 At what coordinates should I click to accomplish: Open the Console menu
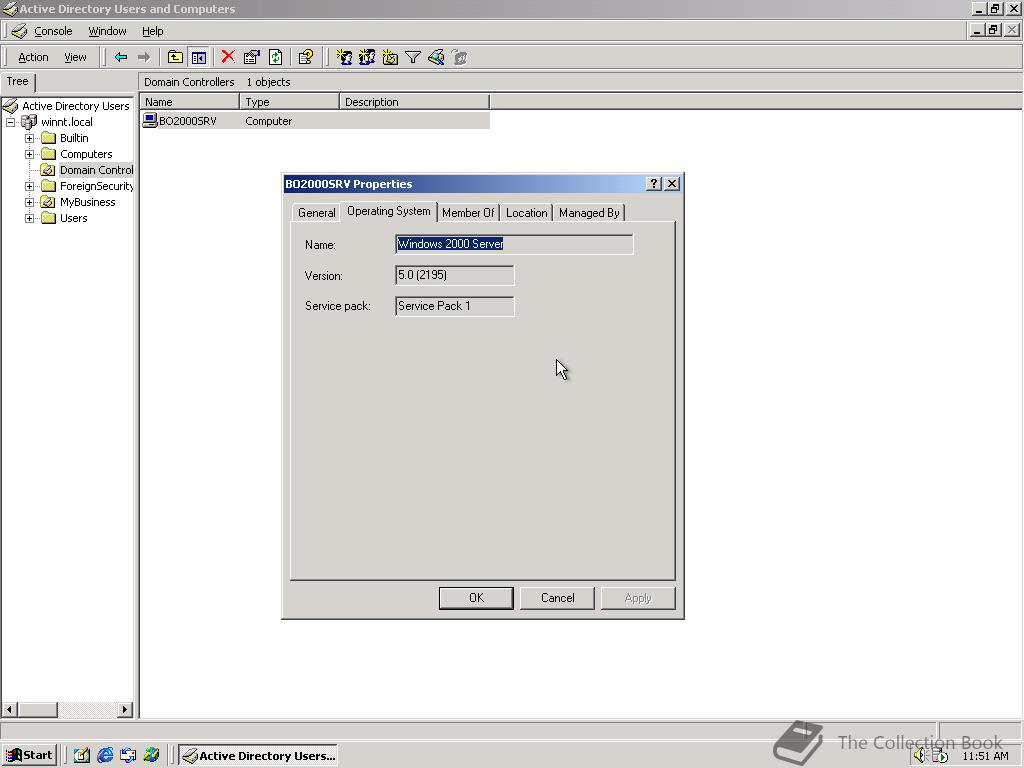[53, 31]
